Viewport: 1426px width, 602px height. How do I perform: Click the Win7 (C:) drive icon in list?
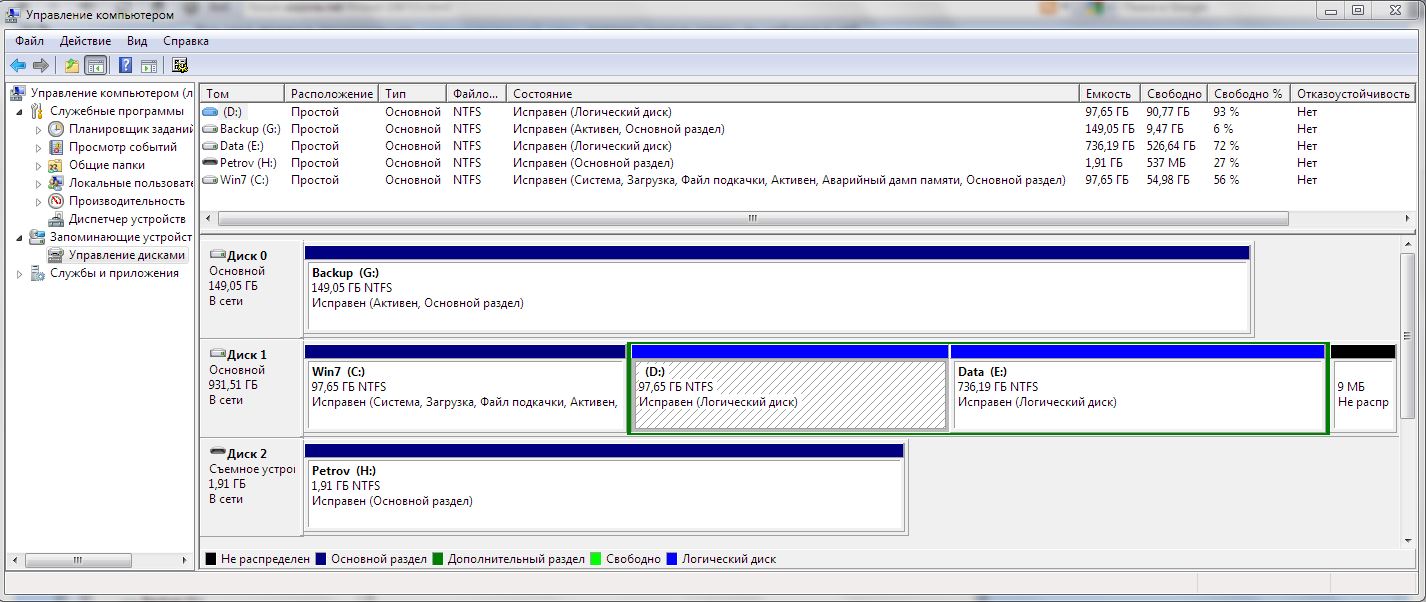(210, 180)
